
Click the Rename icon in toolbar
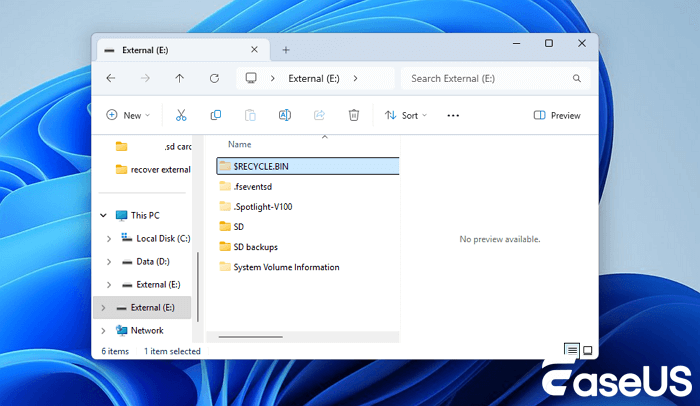284,116
